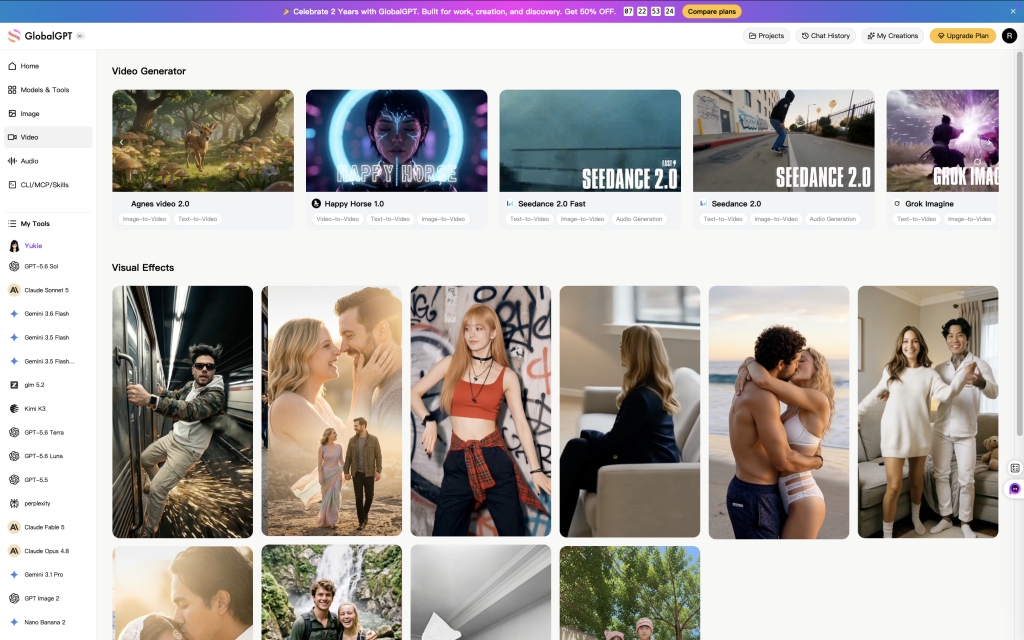Image resolution: width=1024 pixels, height=640 pixels.
Task: Open GPT-5.6 Sol model icon
Action: (x=14, y=266)
